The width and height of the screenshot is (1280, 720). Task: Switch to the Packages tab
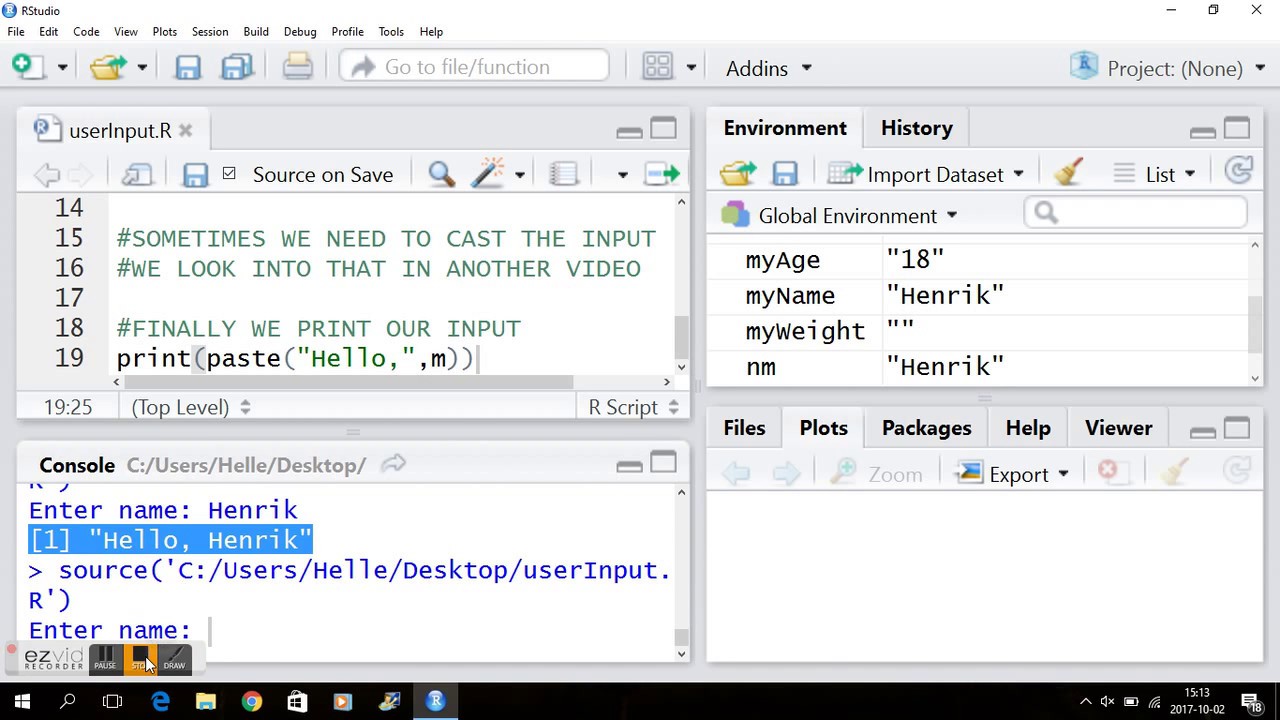point(926,428)
